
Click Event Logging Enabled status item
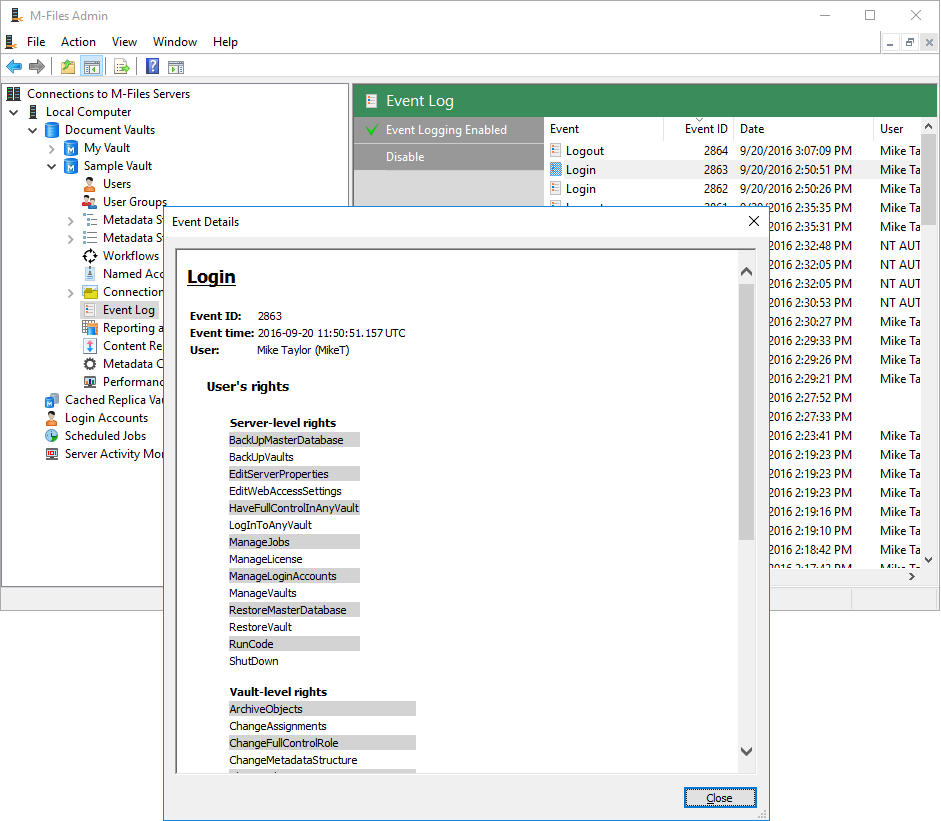point(449,130)
